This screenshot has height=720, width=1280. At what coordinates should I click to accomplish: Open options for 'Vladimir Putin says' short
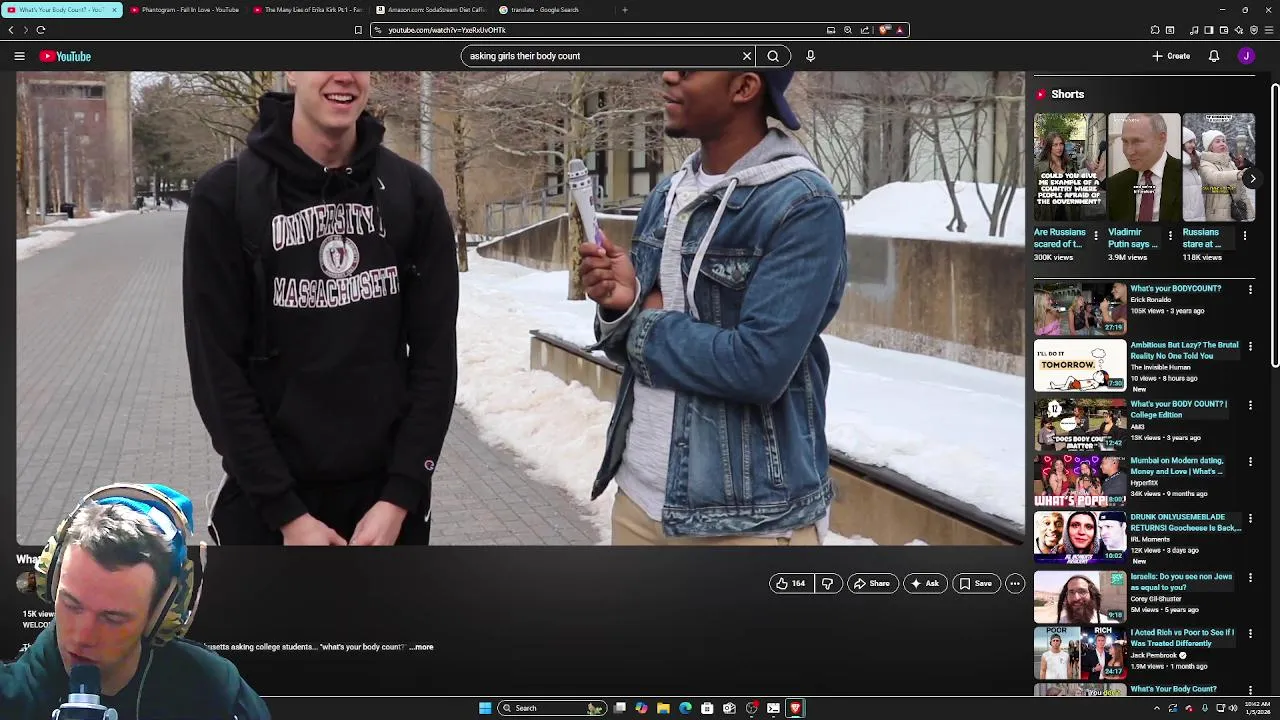pyautogui.click(x=1170, y=236)
